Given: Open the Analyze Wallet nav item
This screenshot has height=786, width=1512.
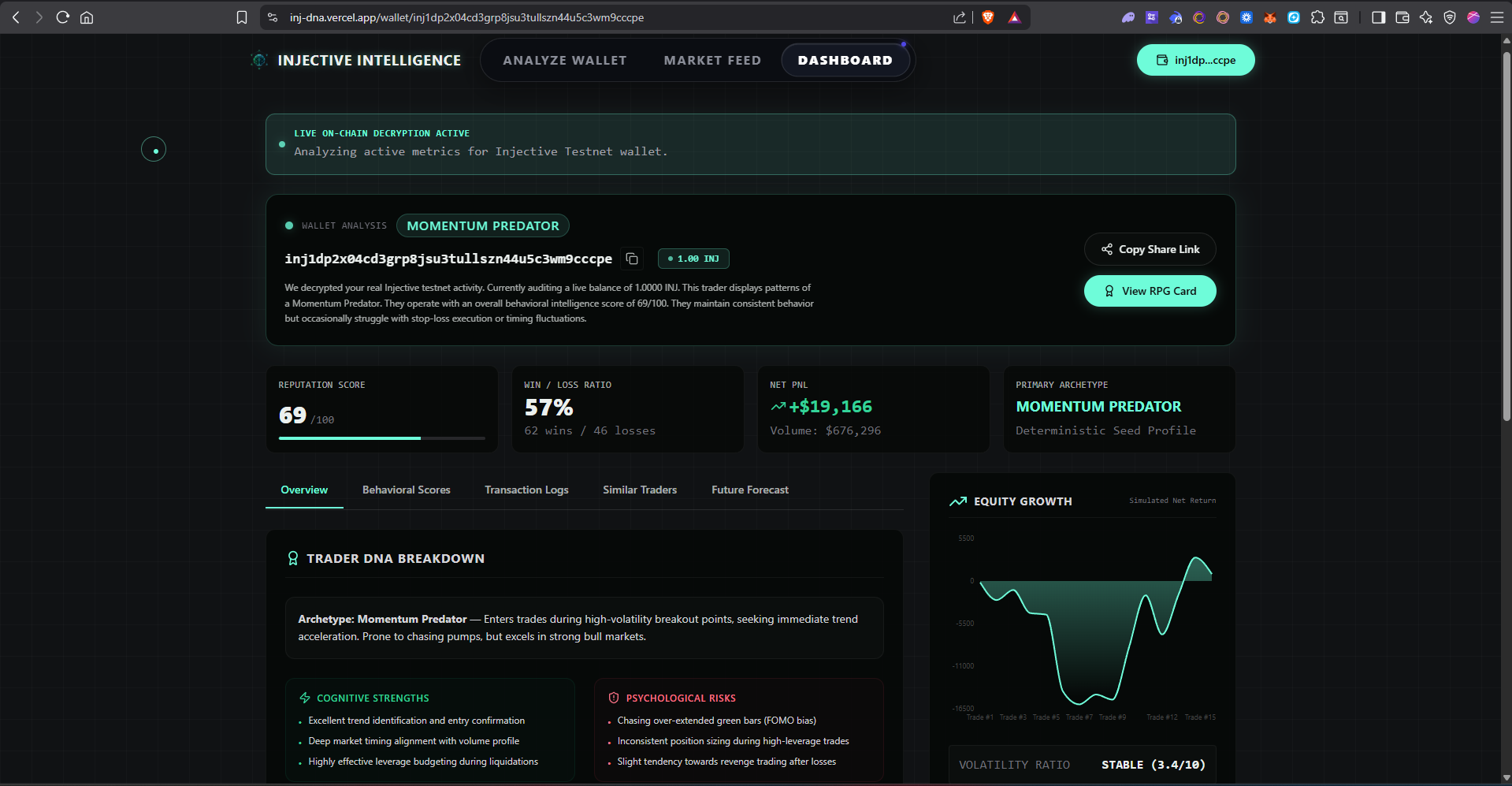Looking at the screenshot, I should point(565,61).
